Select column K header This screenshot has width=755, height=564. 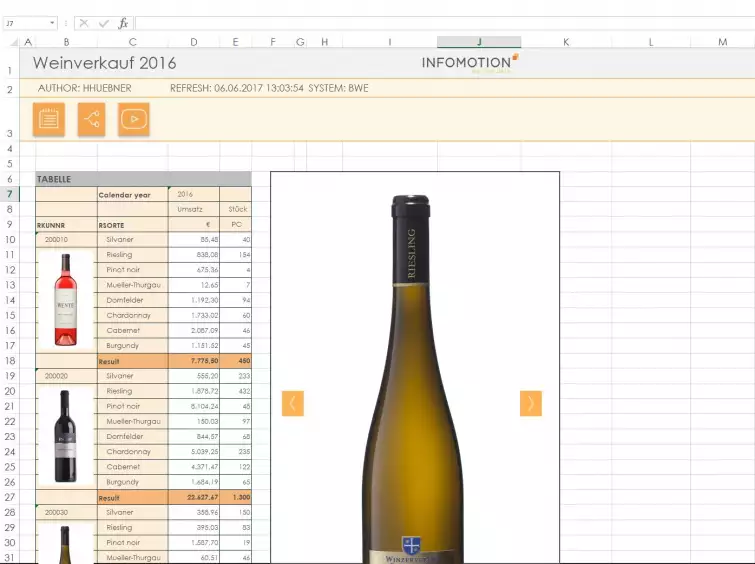565,42
